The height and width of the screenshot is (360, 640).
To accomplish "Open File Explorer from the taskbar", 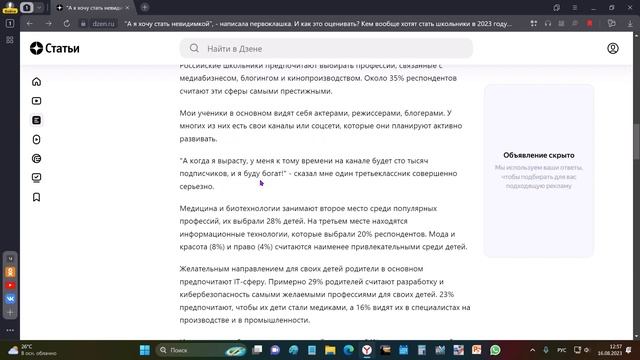I will [x=330, y=350].
